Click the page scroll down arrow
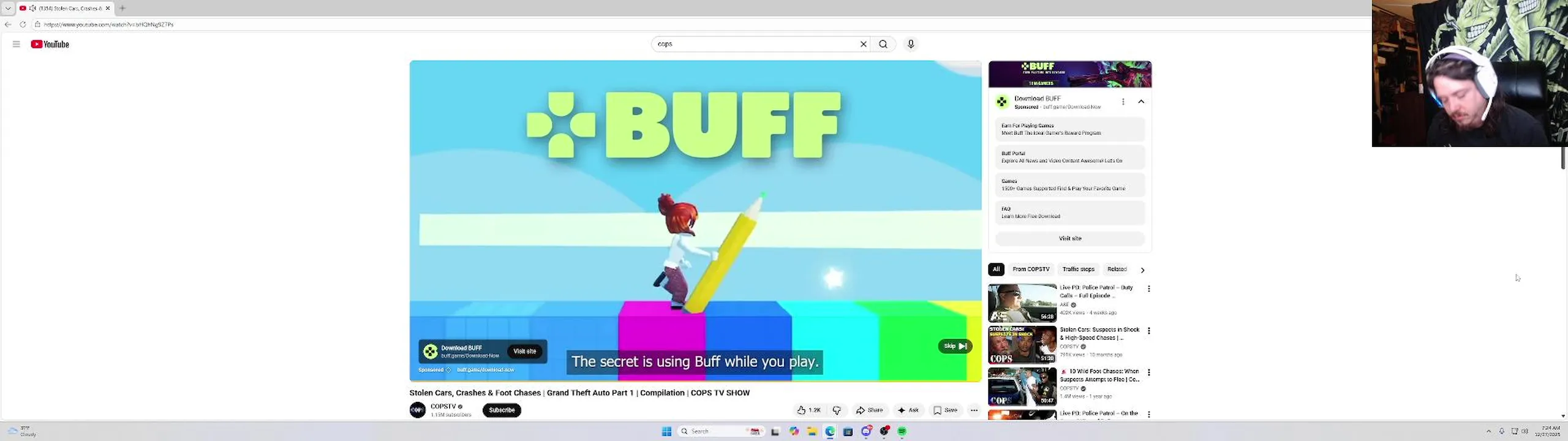1568x441 pixels. coord(1563,417)
